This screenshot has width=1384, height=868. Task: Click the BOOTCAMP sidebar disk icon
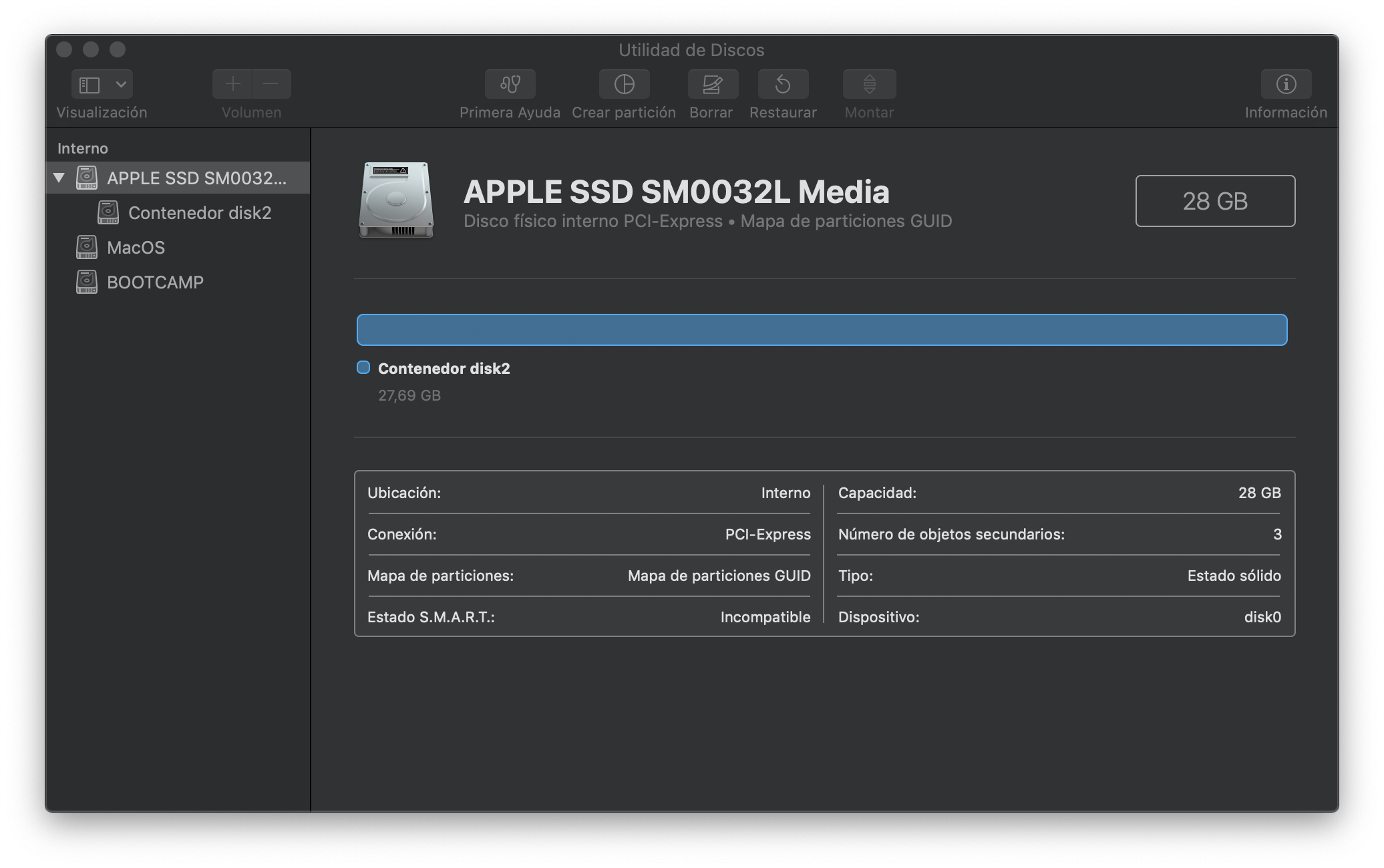pos(87,282)
